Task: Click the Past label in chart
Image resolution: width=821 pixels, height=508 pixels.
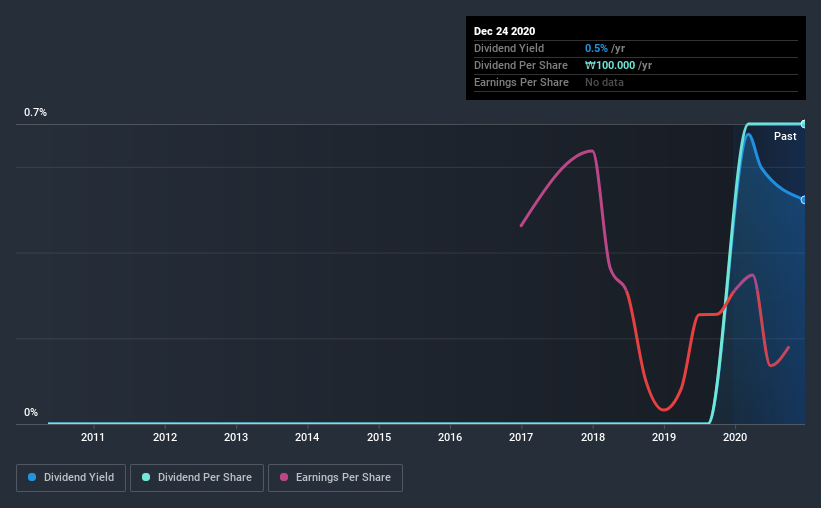Action: (x=785, y=136)
